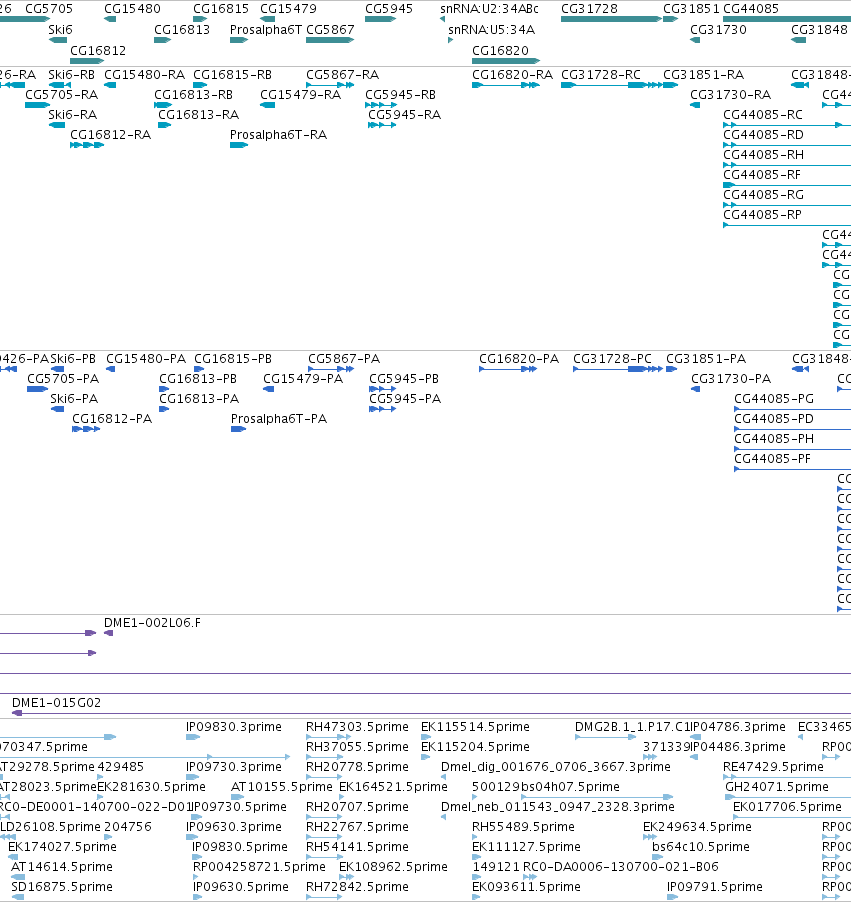Viewport: 851px width, 902px height.
Task: Click transcript CG5705-RA label
Action: click(62, 94)
